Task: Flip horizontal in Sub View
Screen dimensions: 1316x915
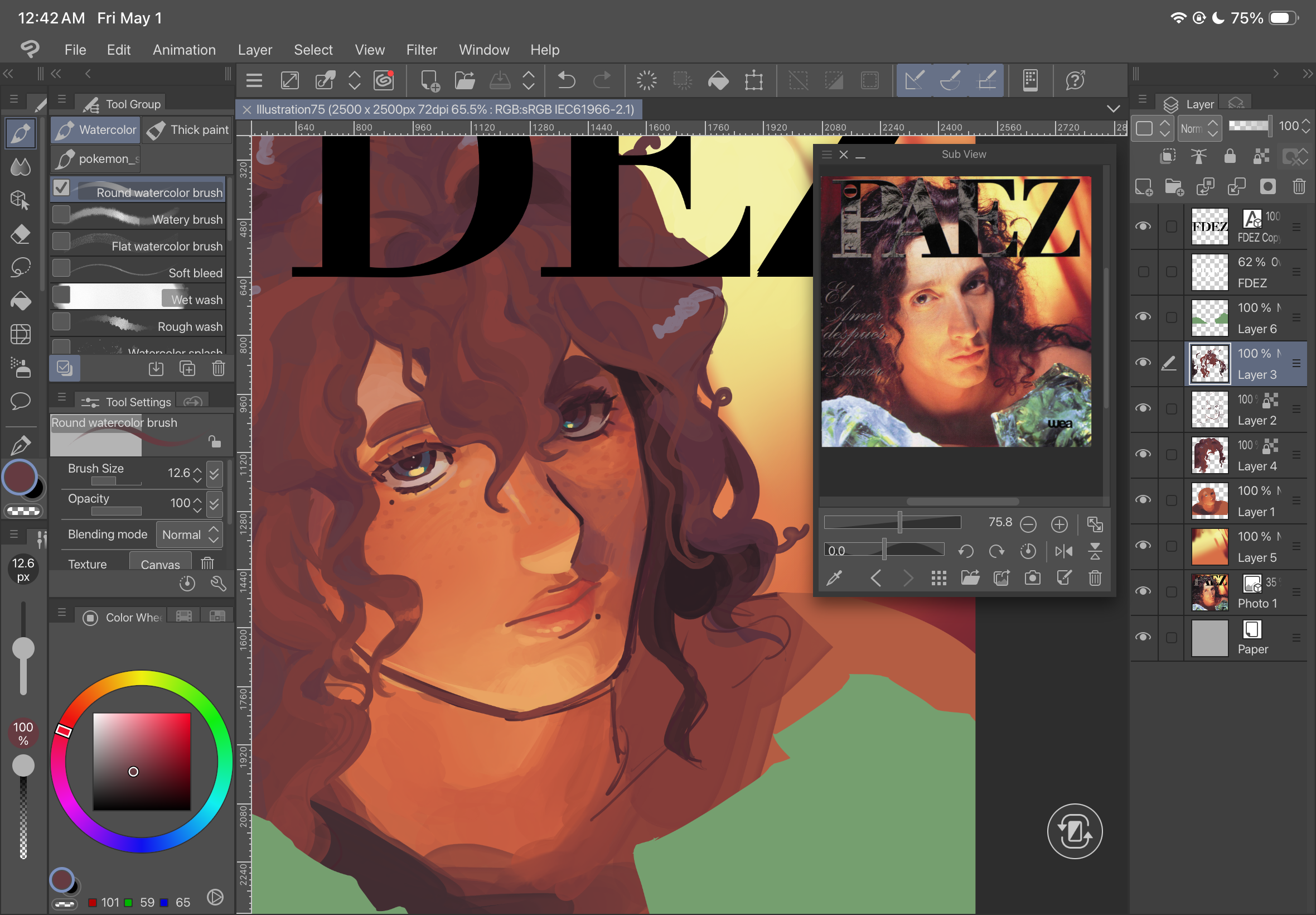Action: click(1064, 551)
